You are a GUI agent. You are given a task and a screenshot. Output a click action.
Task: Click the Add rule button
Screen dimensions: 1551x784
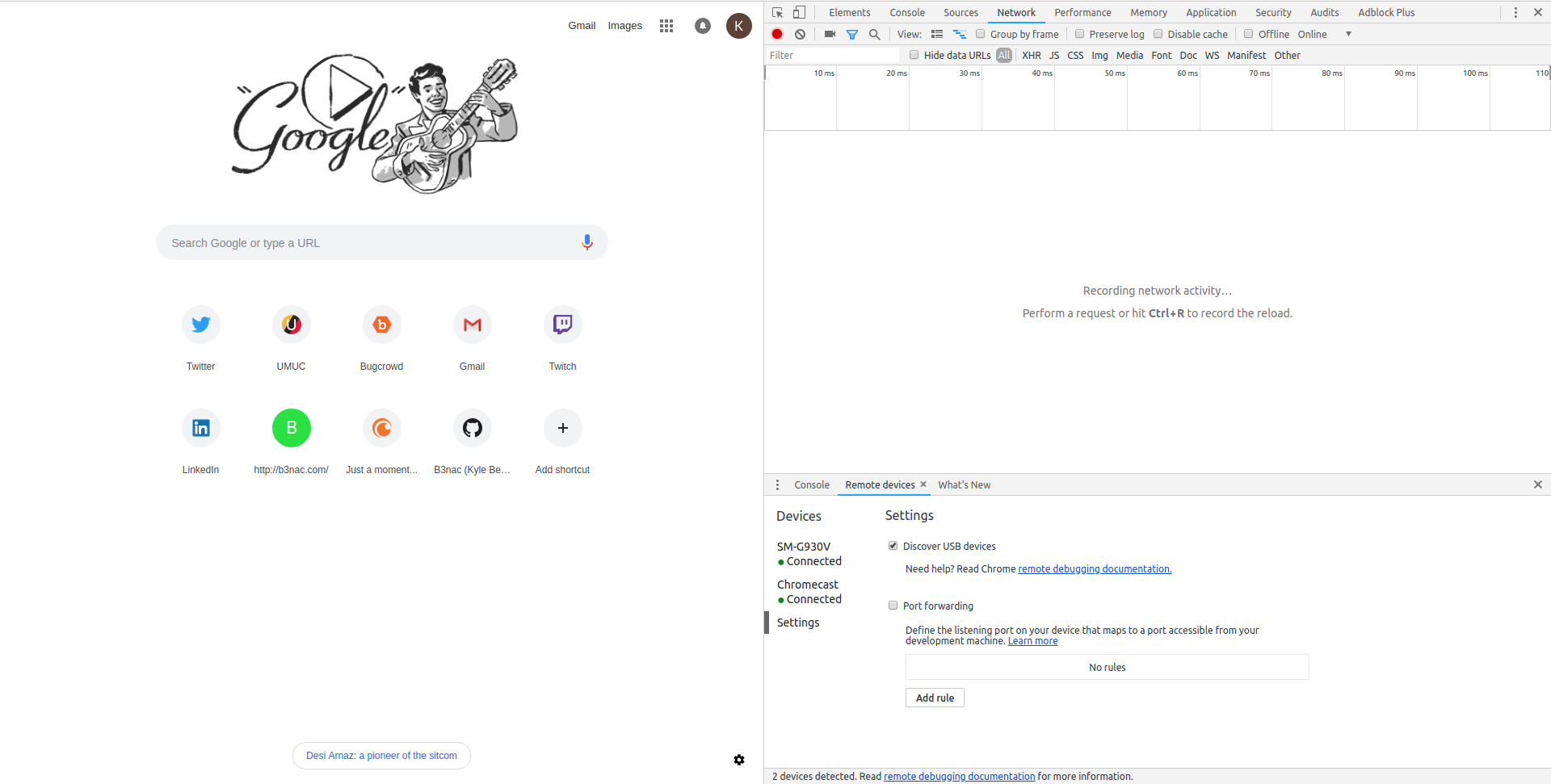pyautogui.click(x=935, y=698)
